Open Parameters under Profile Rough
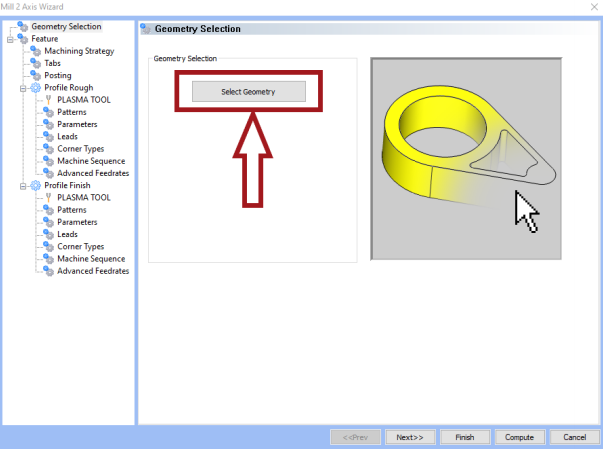This screenshot has width=603, height=449. pos(77,124)
